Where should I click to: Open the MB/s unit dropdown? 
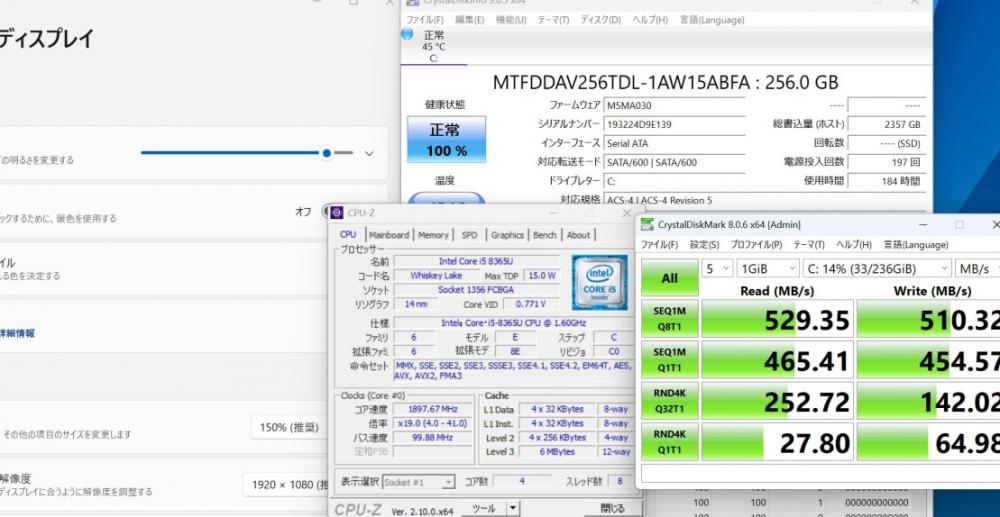[978, 268]
